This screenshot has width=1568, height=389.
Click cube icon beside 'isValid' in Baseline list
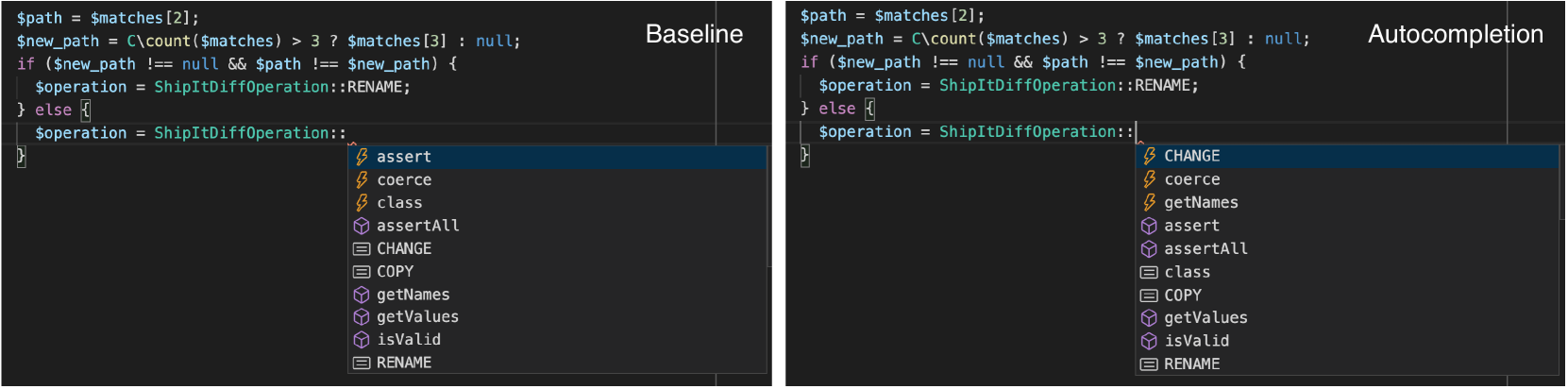[x=362, y=339]
